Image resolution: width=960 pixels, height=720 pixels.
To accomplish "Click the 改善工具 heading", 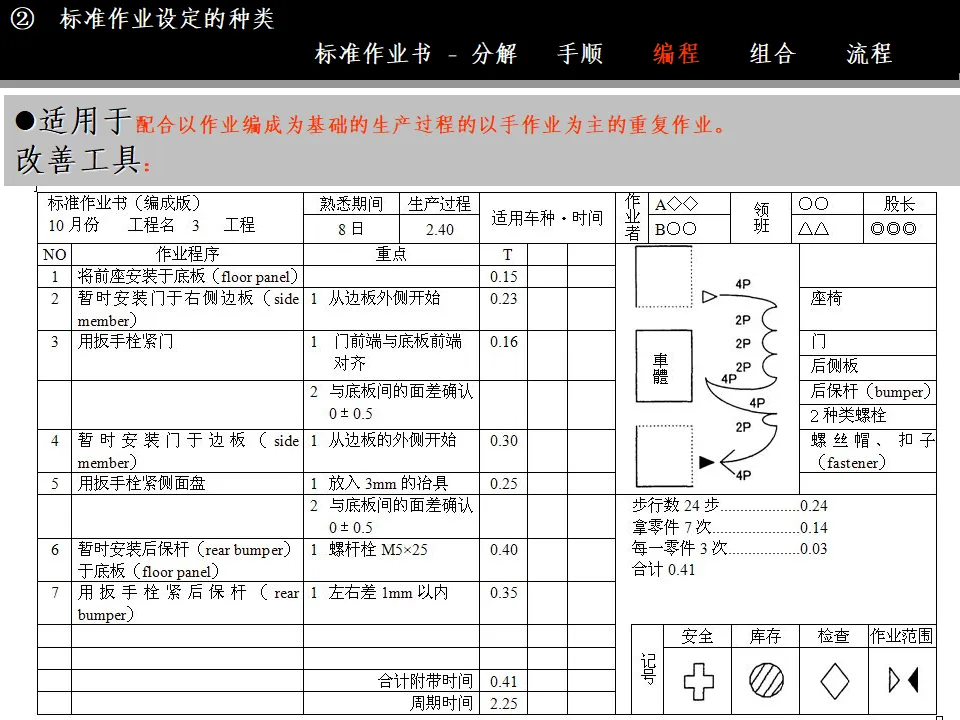I will click(79, 160).
